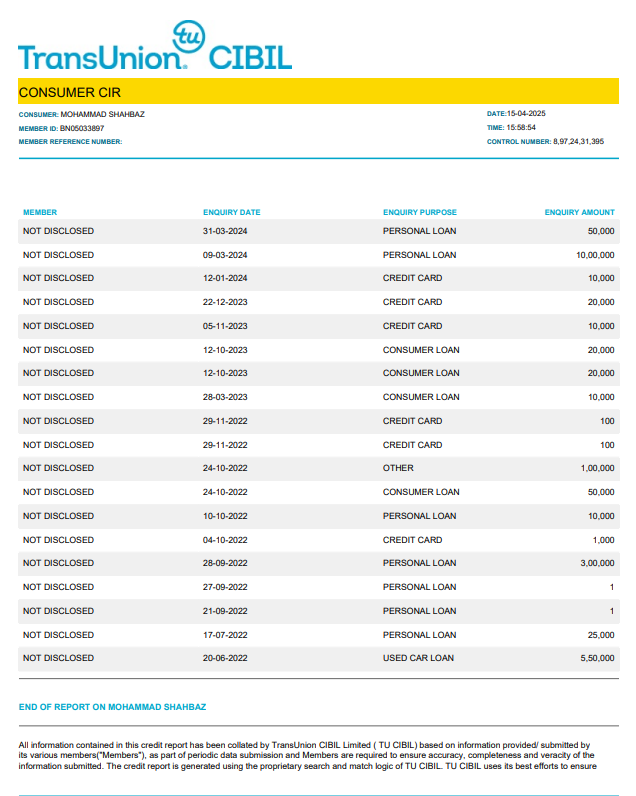Click amount 50,000 in the 31-03-2024 row
Viewport: 636px width, 796px height.
tap(601, 231)
